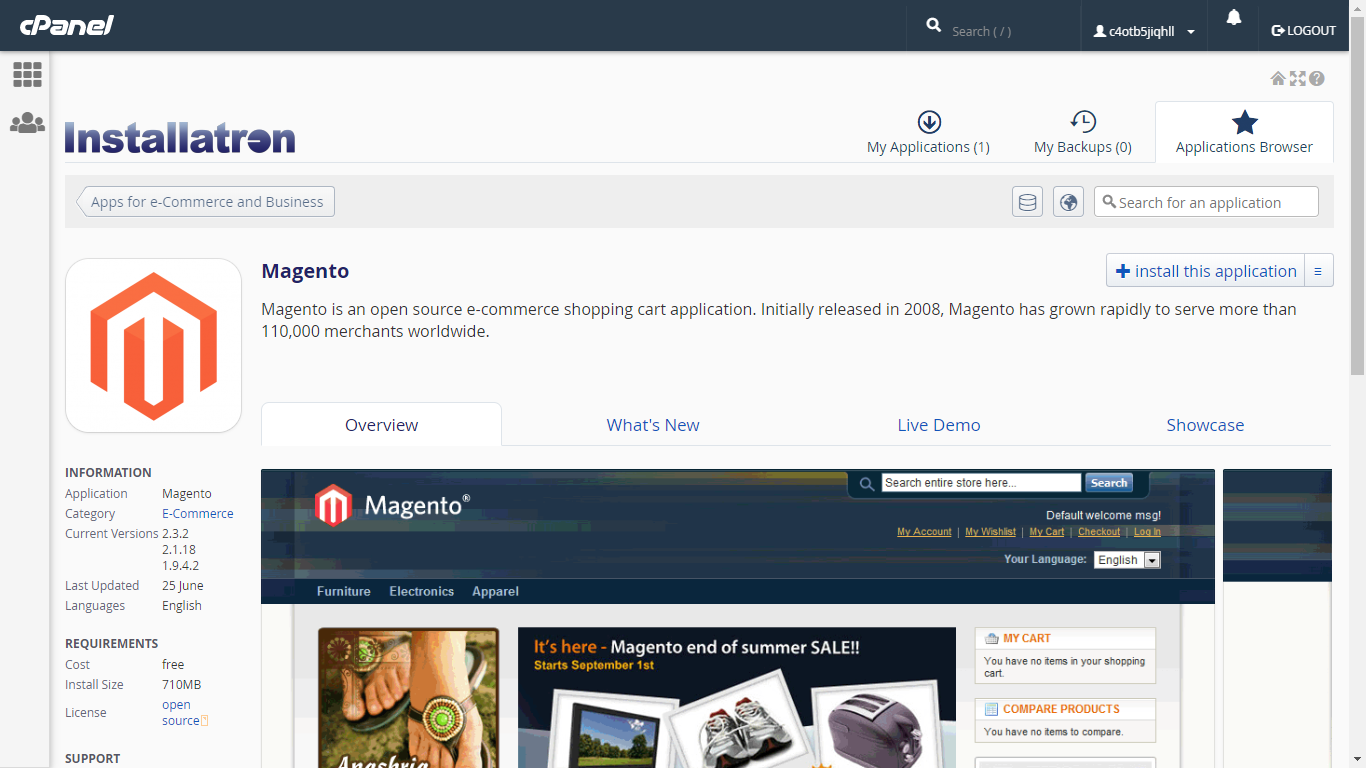Select the Overview tab
Image resolution: width=1366 pixels, height=768 pixels.
coord(381,425)
